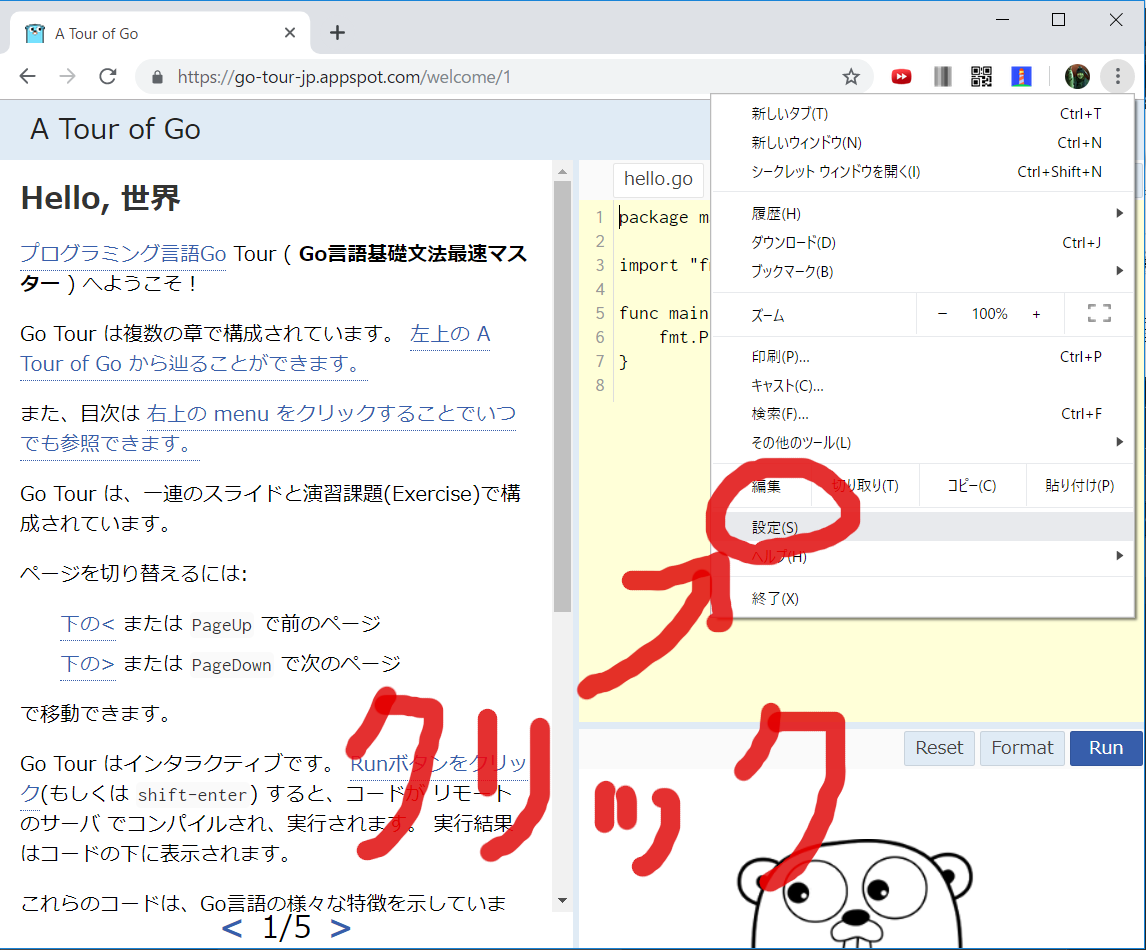Click the gray striped barcode extension icon
The width and height of the screenshot is (1146, 950).
click(x=943, y=77)
